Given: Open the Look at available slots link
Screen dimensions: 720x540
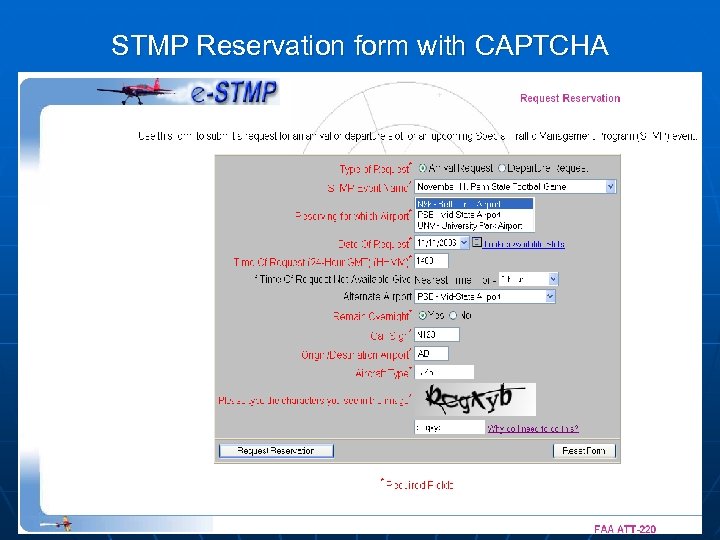Looking at the screenshot, I should click(524, 244).
